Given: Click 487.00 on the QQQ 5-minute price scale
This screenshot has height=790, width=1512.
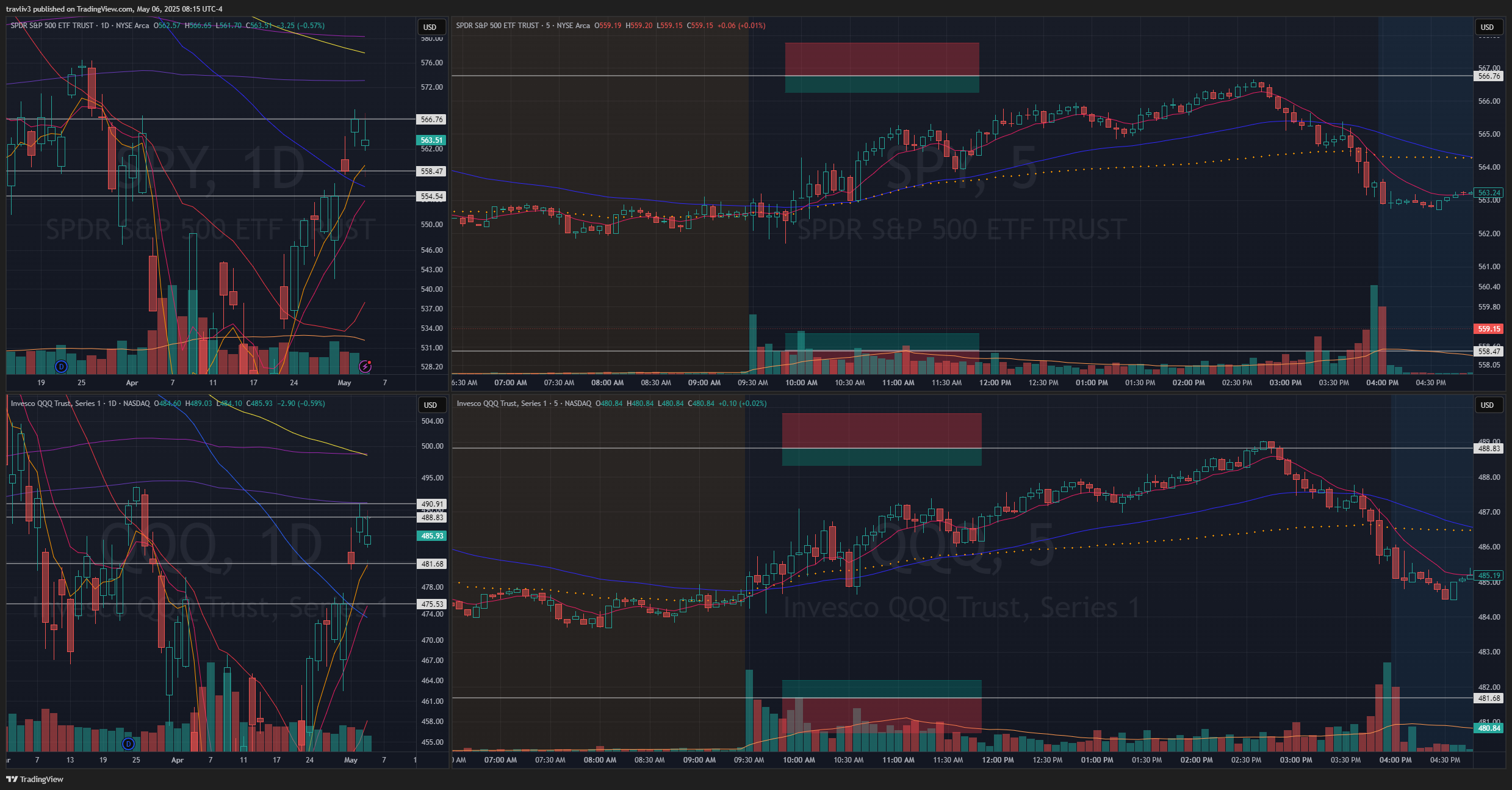Looking at the screenshot, I should point(1489,512).
